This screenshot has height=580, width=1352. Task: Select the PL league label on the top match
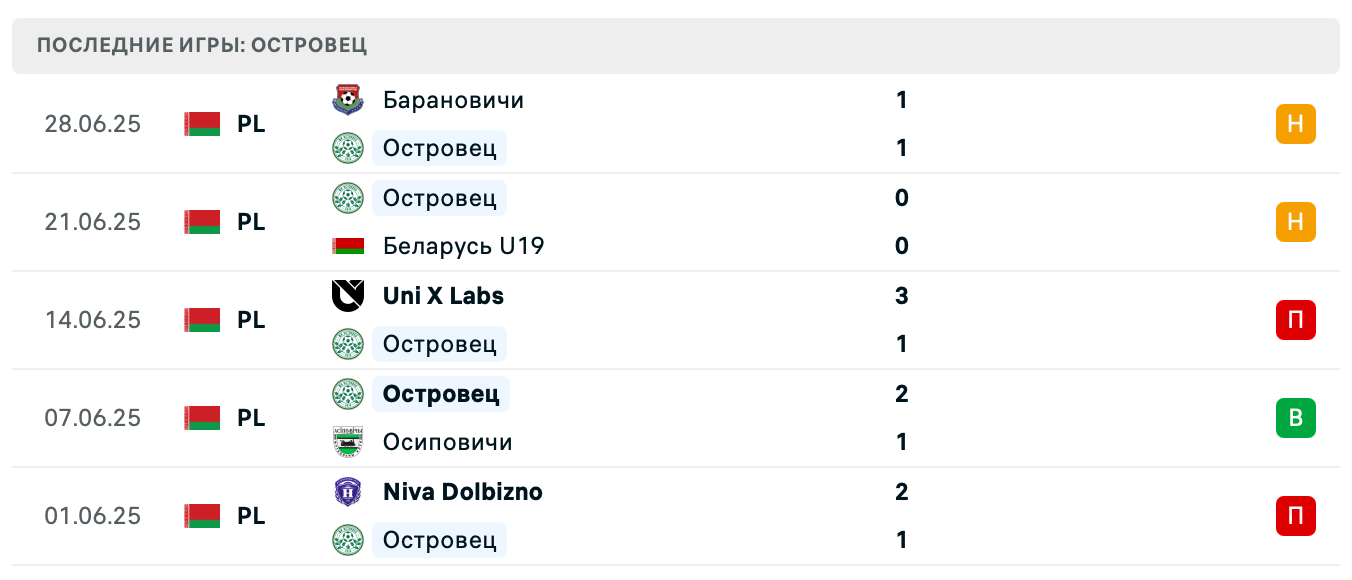pos(250,124)
